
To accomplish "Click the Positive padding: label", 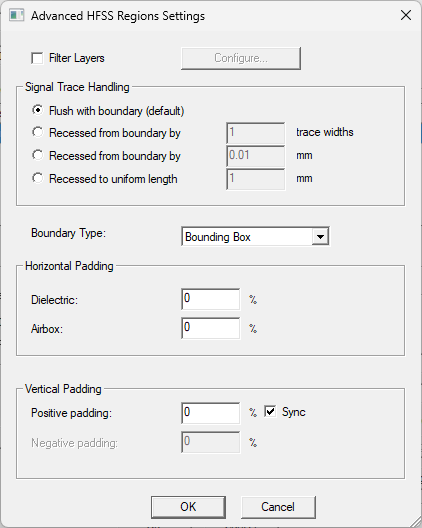I will [x=71, y=413].
